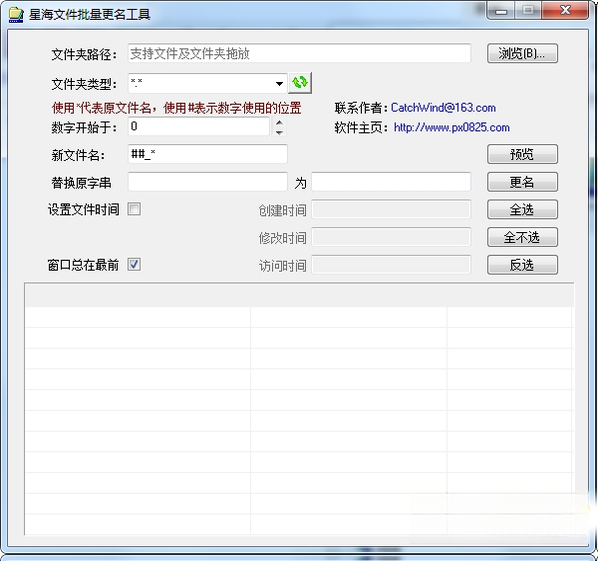Click the 反选 button
598x561 pixels.
tap(522, 265)
